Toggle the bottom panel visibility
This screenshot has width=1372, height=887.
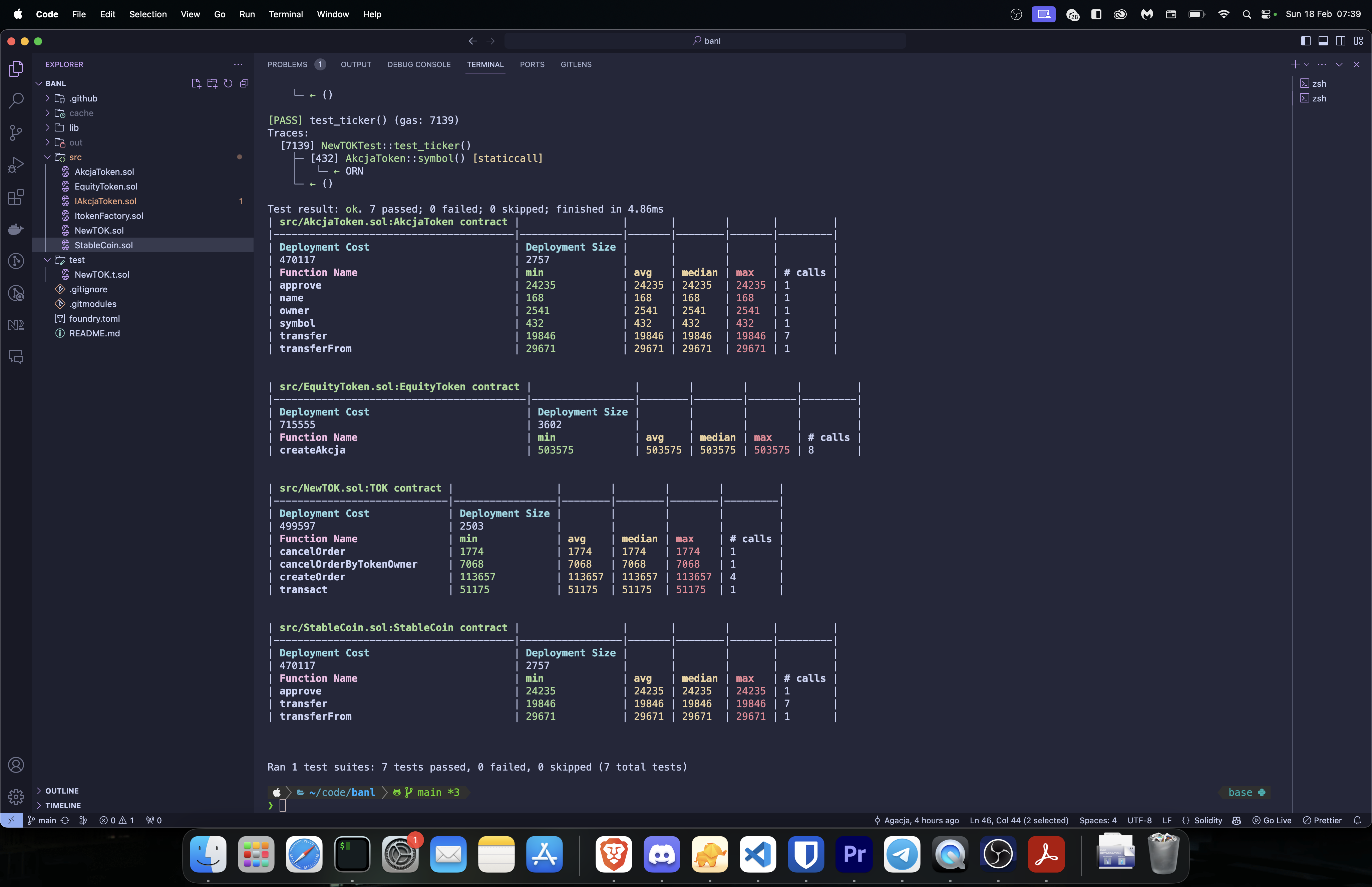coord(1323,41)
